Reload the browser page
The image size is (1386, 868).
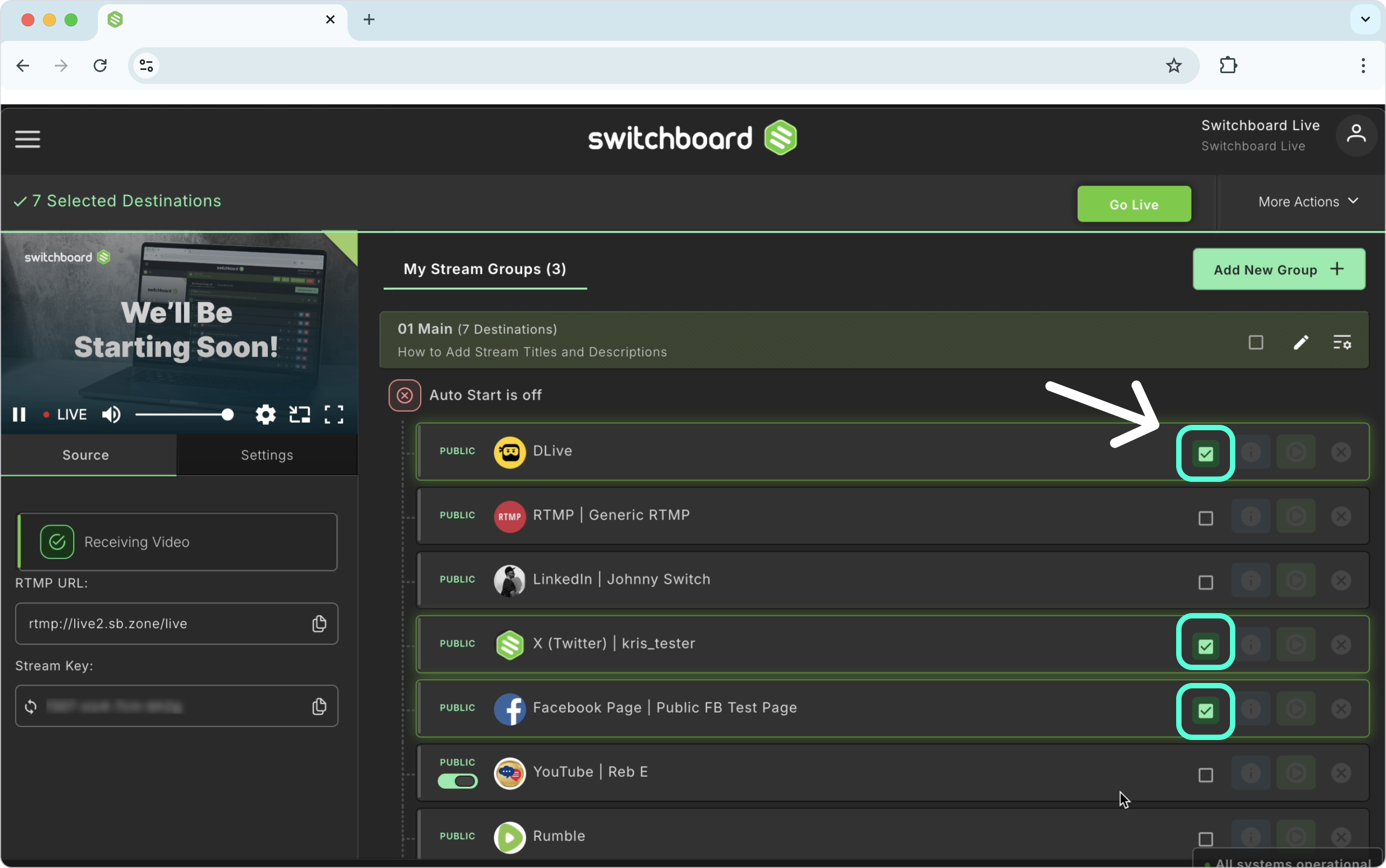[100, 66]
